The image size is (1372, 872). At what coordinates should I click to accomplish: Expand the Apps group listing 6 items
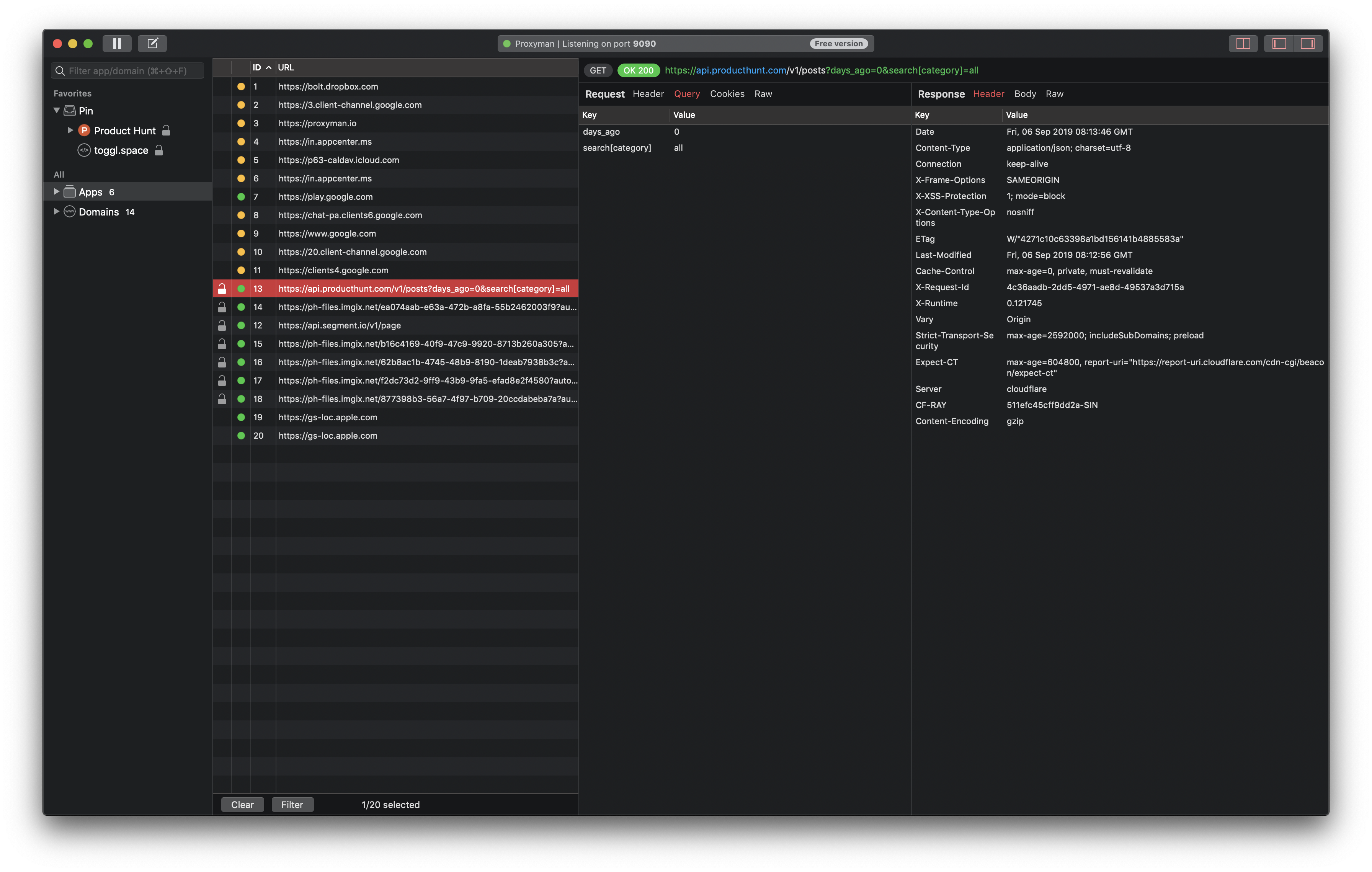(x=56, y=192)
